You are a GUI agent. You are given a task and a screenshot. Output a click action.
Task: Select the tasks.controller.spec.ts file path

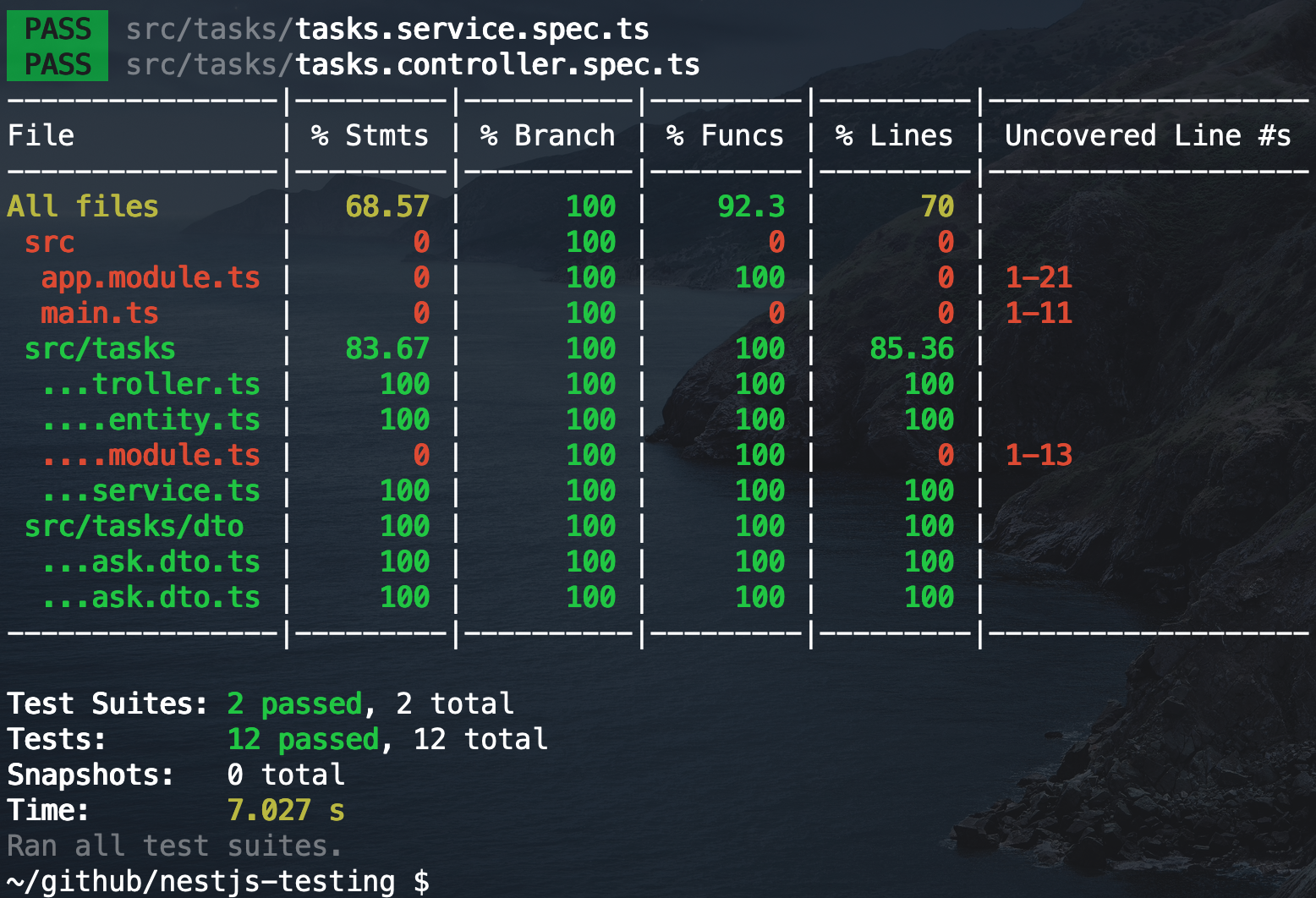tap(413, 65)
